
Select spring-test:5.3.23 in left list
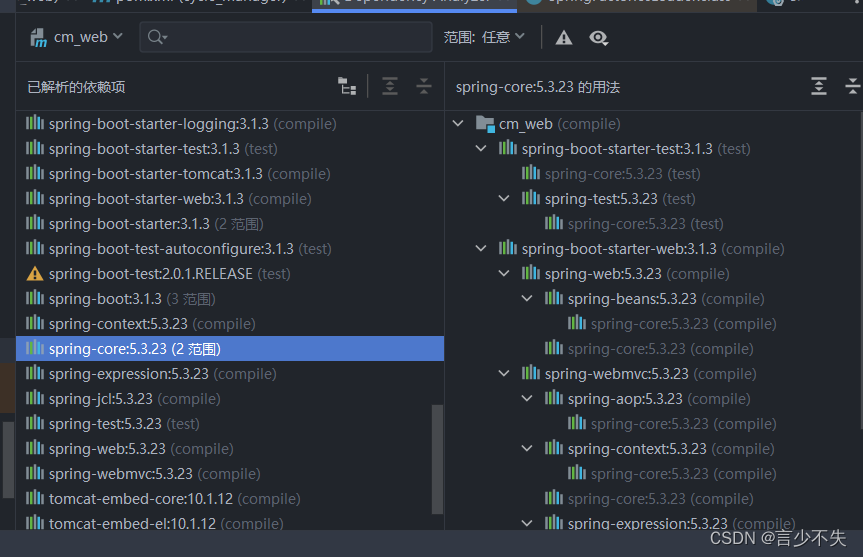click(x=230, y=424)
